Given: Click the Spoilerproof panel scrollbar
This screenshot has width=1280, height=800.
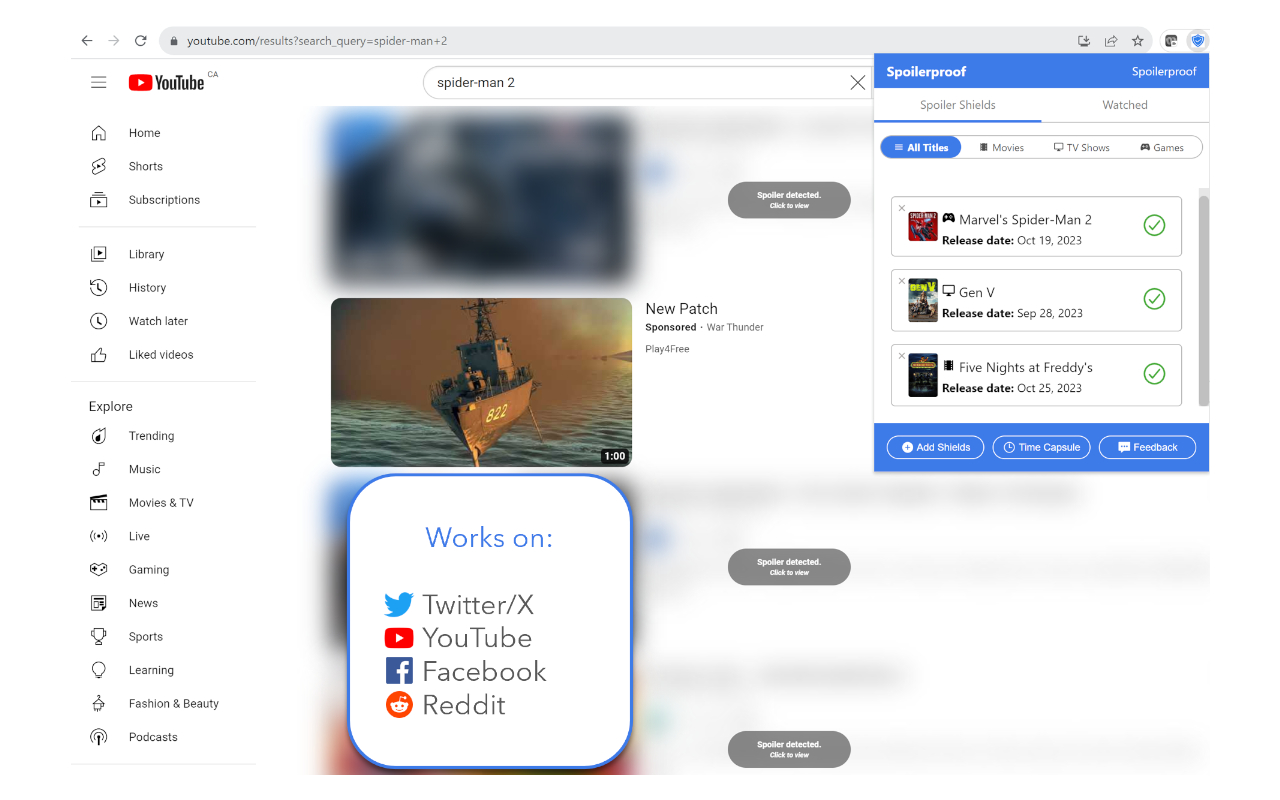Looking at the screenshot, I should pyautogui.click(x=1204, y=300).
